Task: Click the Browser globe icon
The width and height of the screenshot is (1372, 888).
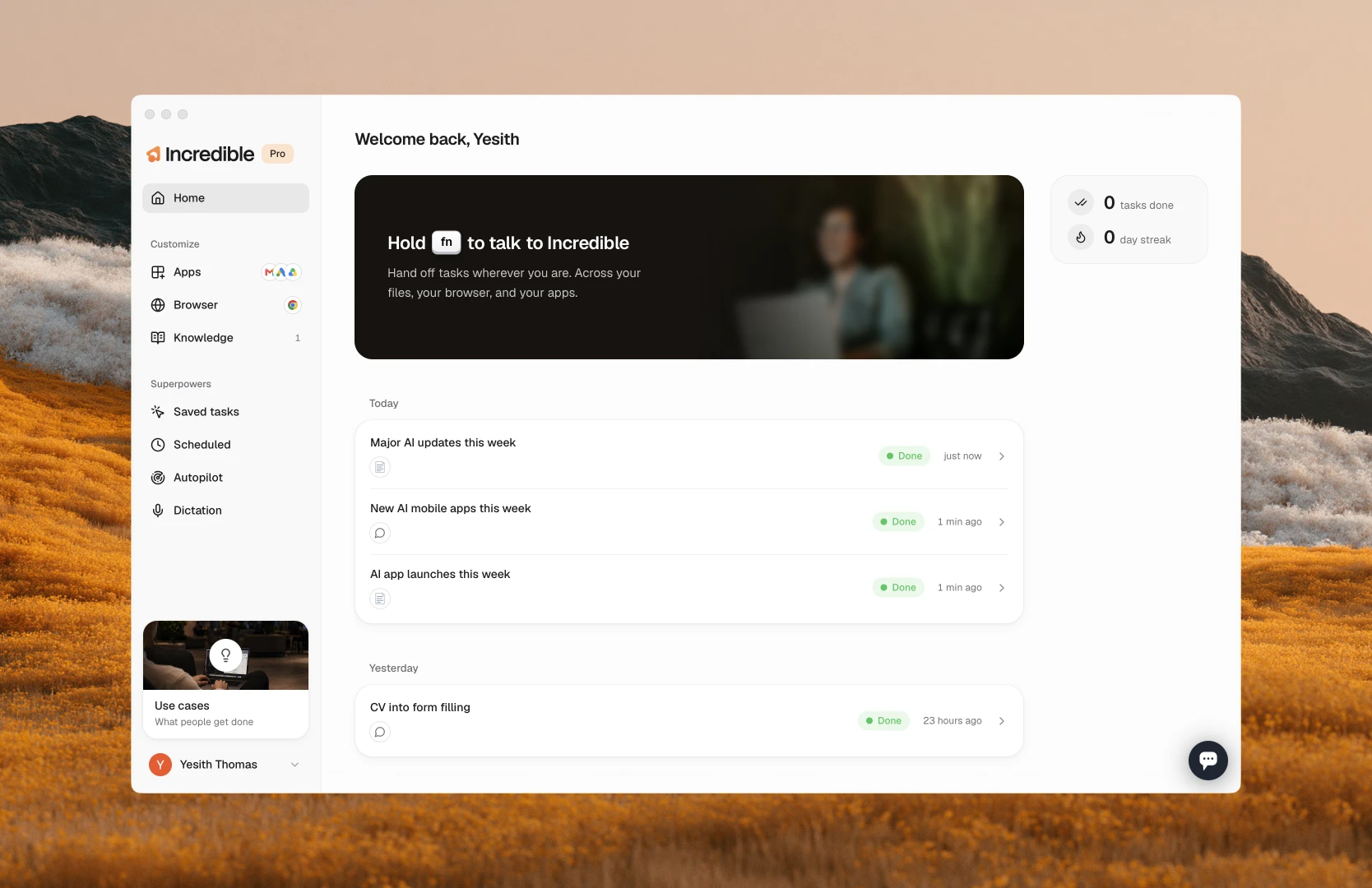Action: pyautogui.click(x=158, y=305)
